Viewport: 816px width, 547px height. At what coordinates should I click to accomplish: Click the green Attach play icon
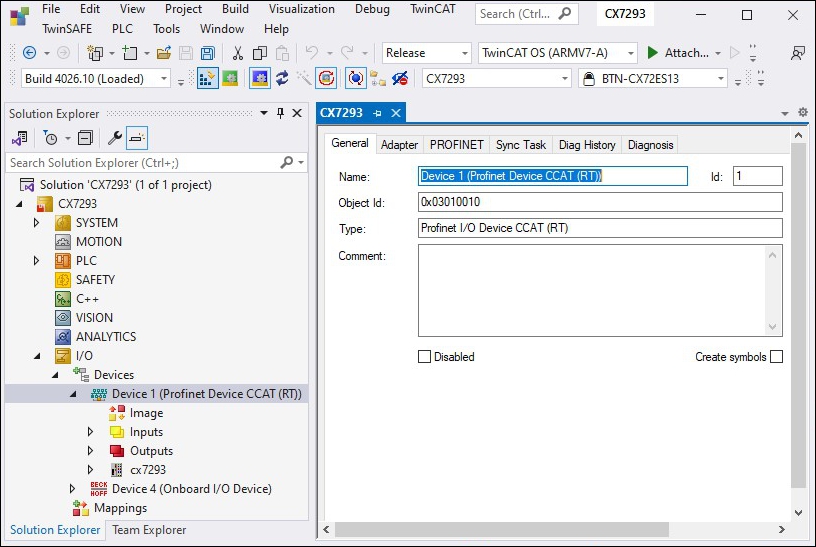(x=652, y=53)
